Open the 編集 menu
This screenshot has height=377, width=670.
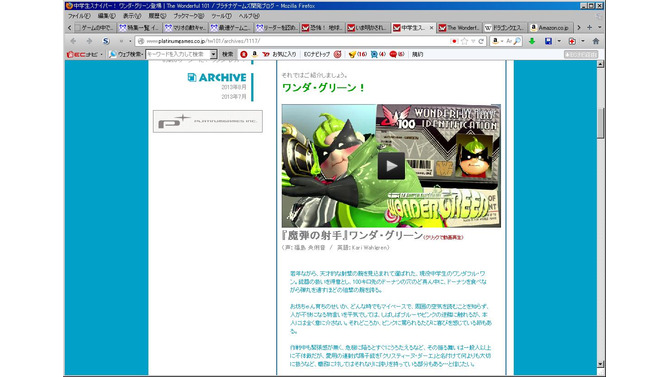[x=106, y=16]
